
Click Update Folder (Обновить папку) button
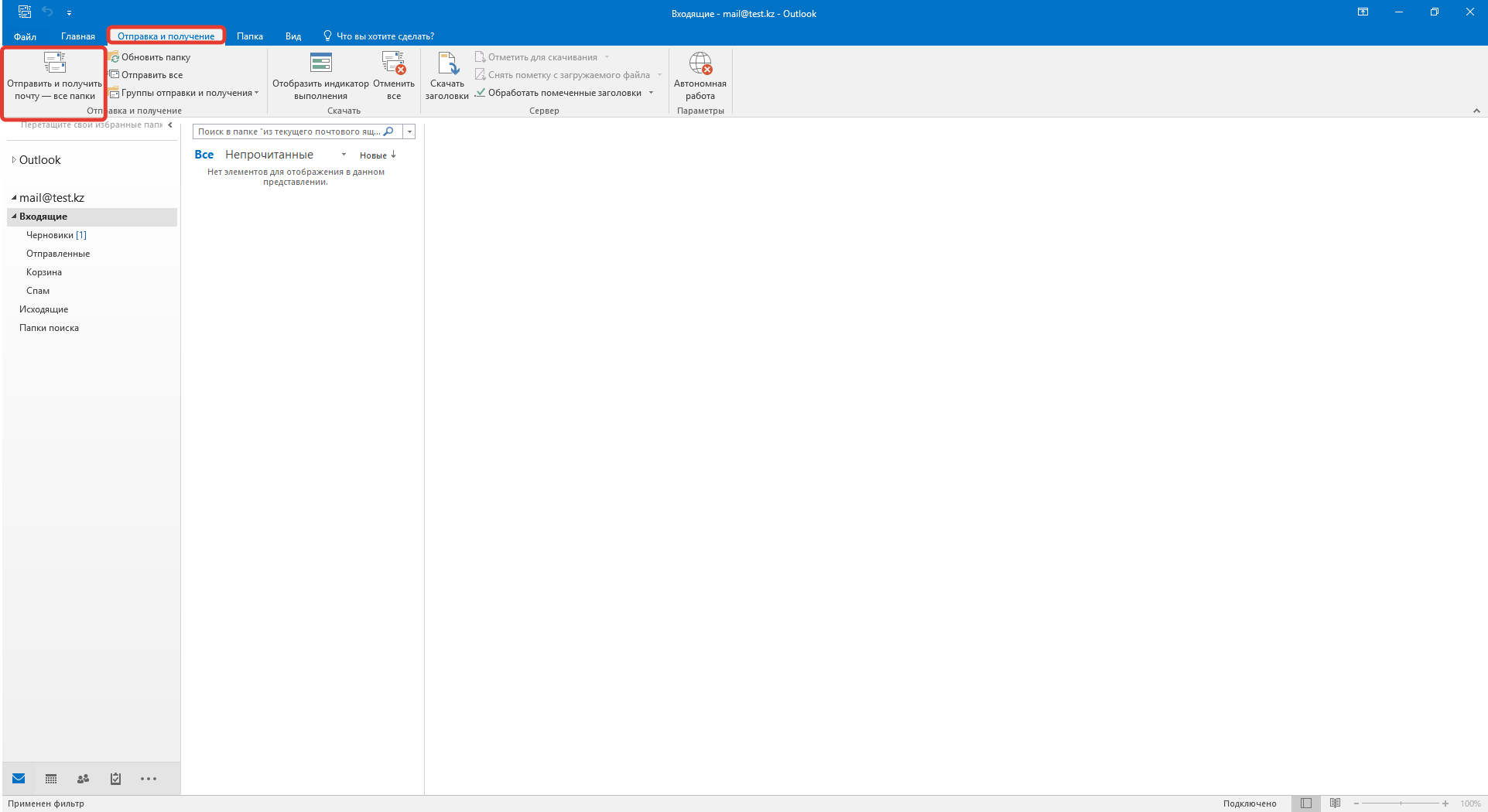tap(149, 57)
